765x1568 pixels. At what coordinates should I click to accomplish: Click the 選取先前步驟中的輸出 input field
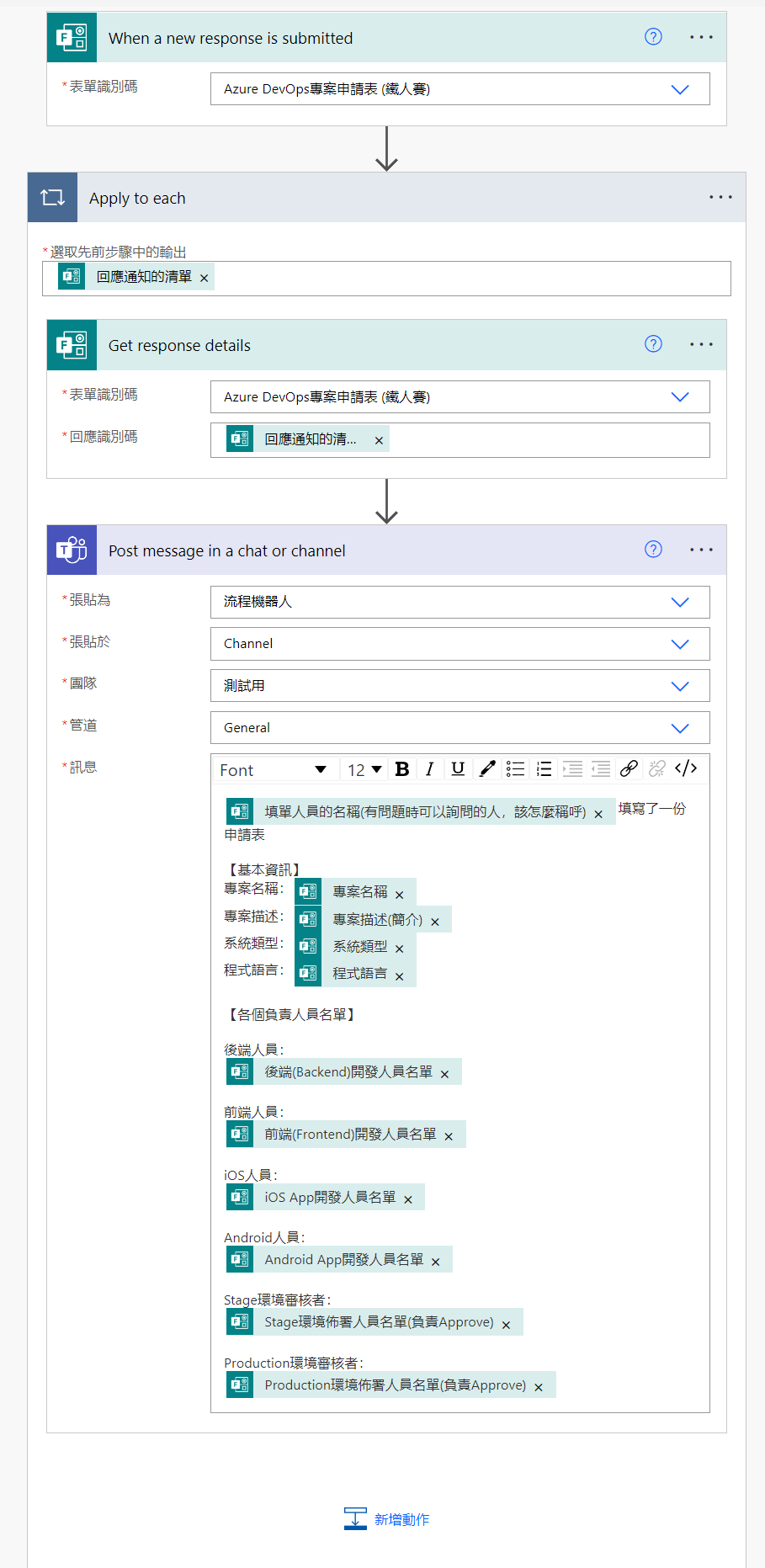tap(386, 279)
